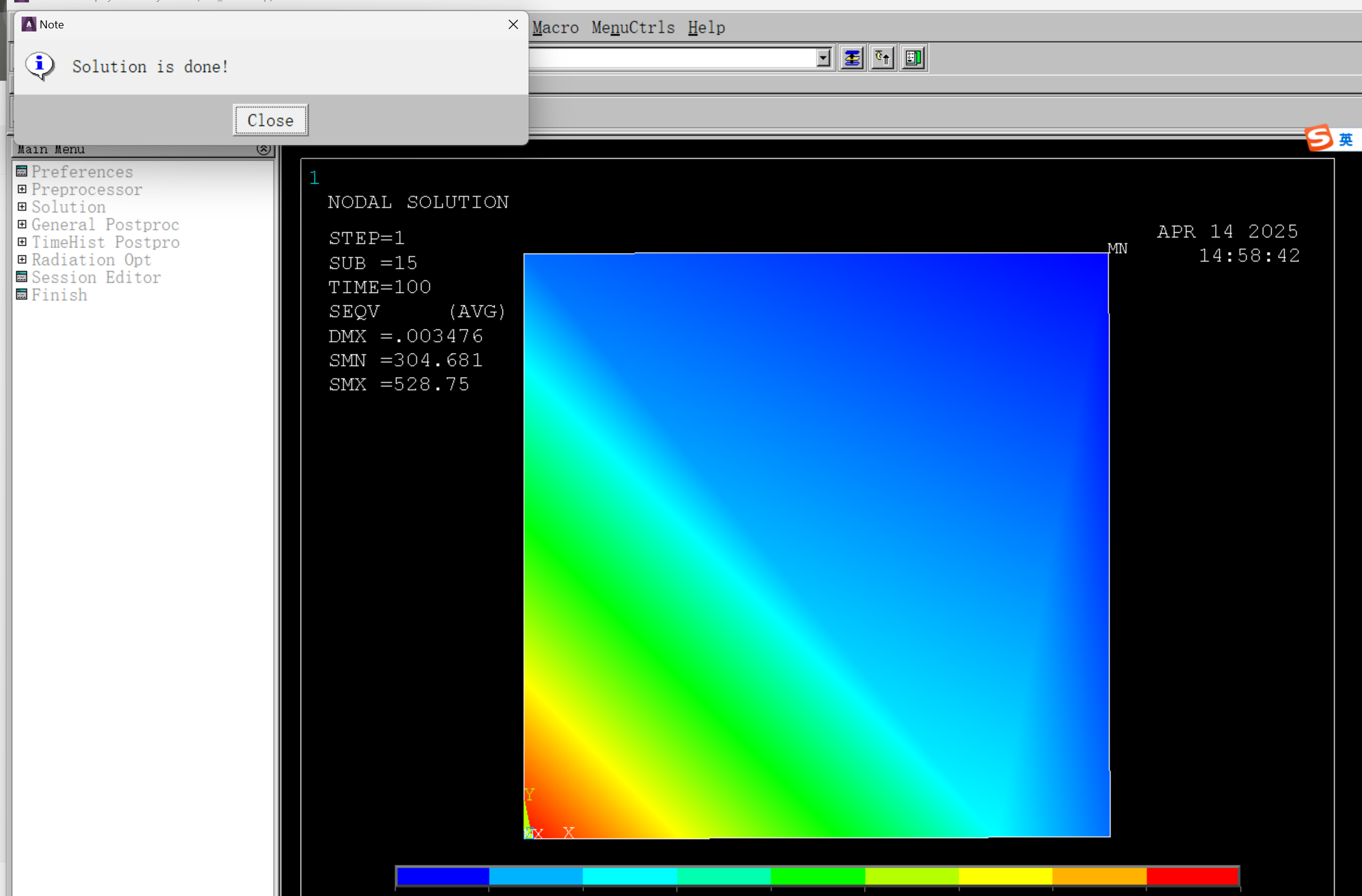Expand the Solution branch
Viewport: 1362px width, 896px height.
(22, 207)
